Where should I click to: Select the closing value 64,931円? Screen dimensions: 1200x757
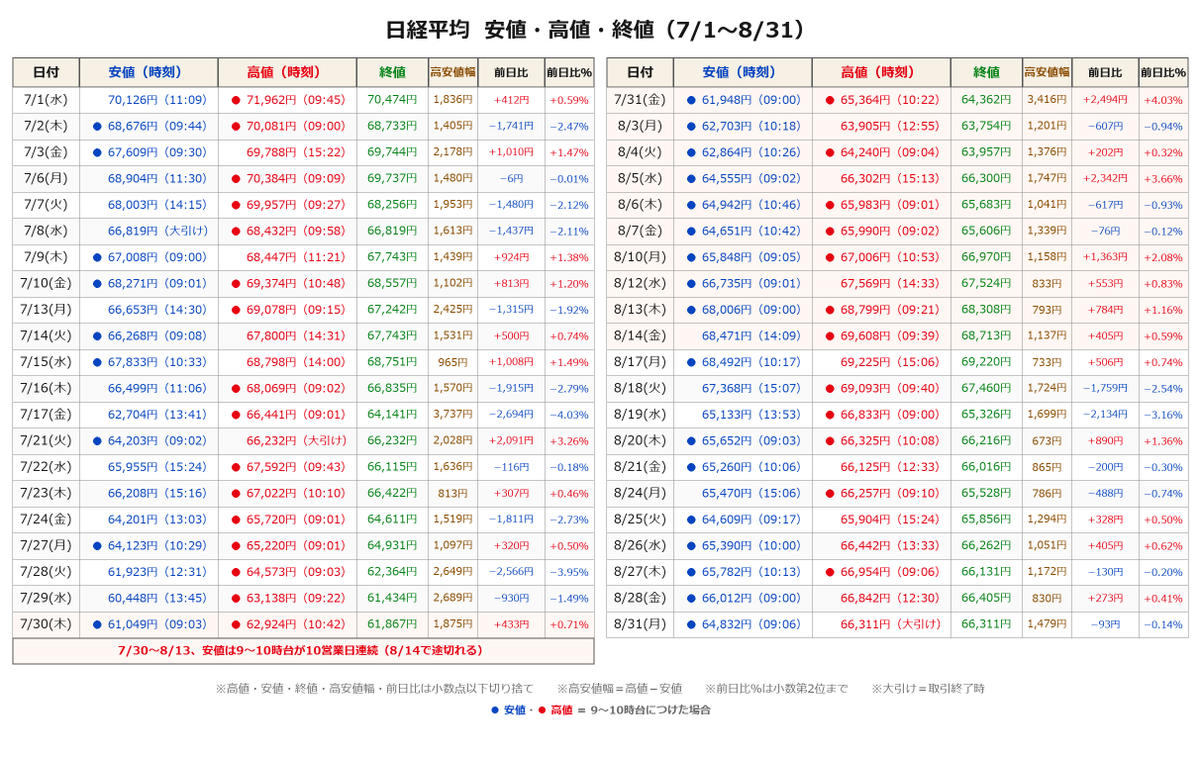coord(392,545)
